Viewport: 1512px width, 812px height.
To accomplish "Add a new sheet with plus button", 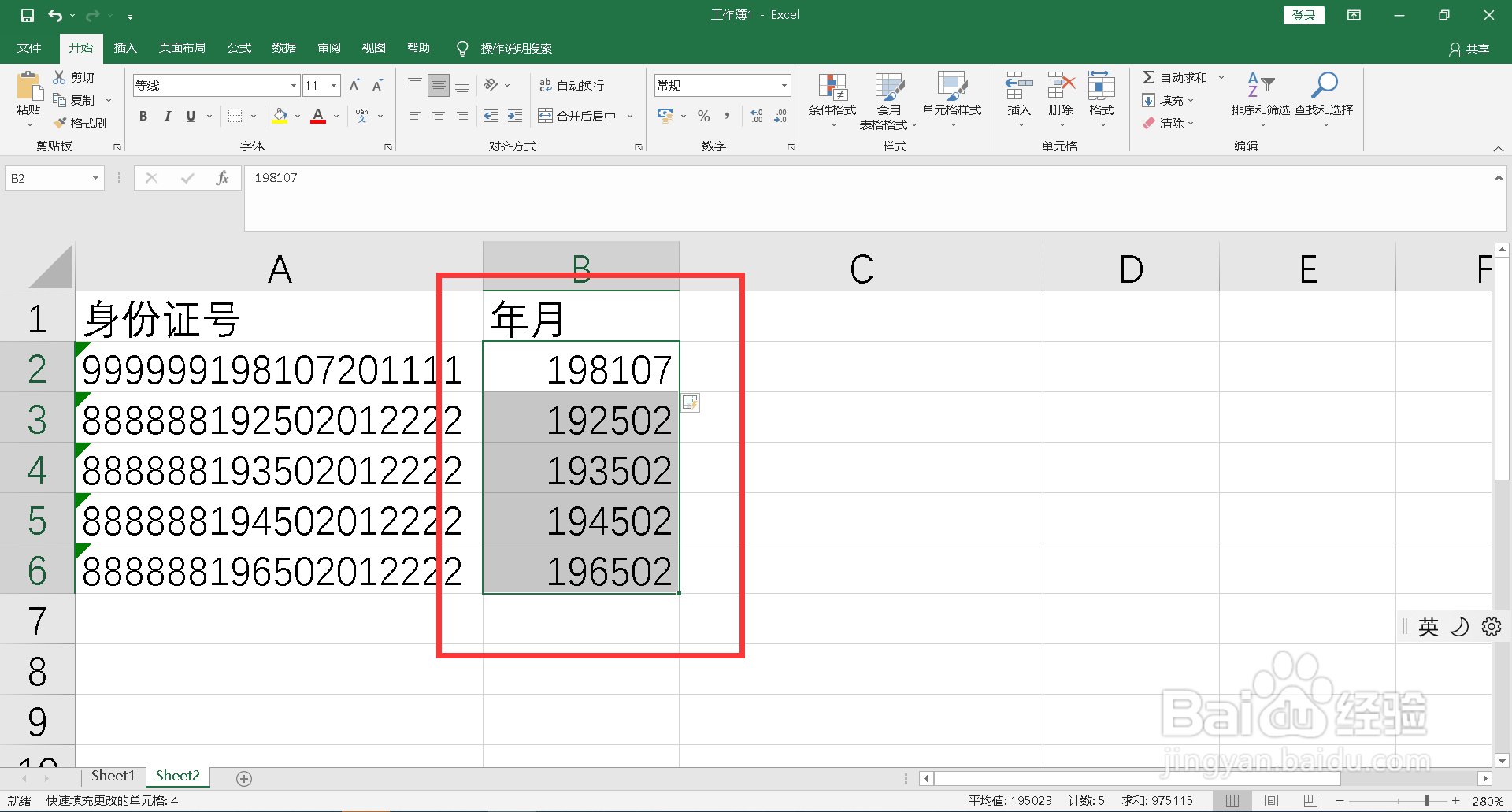I will coord(244,778).
